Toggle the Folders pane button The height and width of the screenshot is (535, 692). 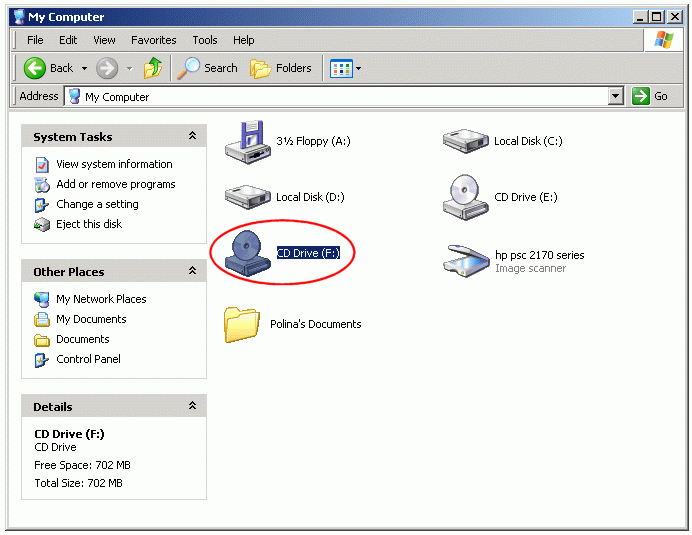[281, 68]
